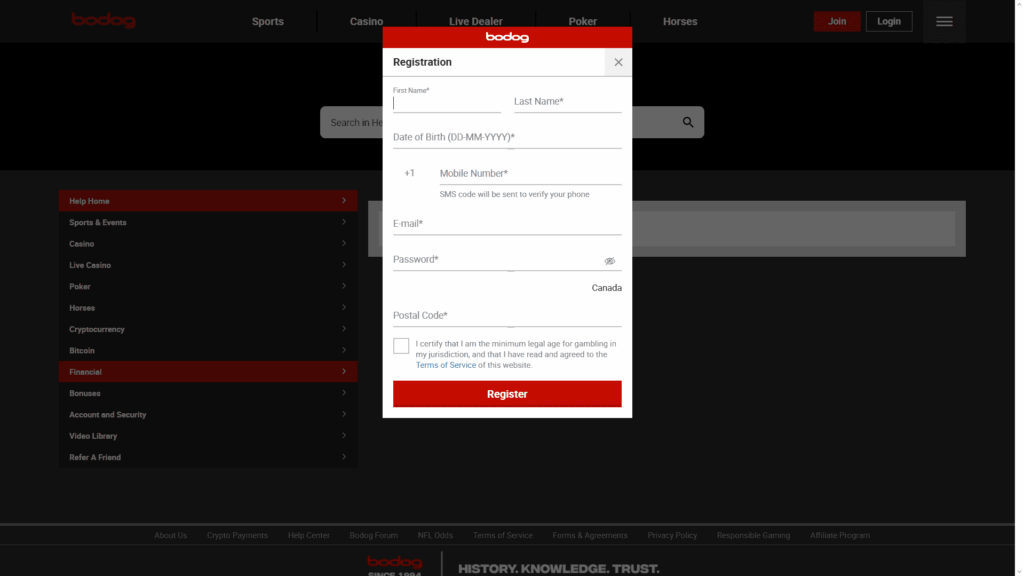This screenshot has height=576, width=1024.
Task: Open the +1 country code selector
Action: coord(410,172)
